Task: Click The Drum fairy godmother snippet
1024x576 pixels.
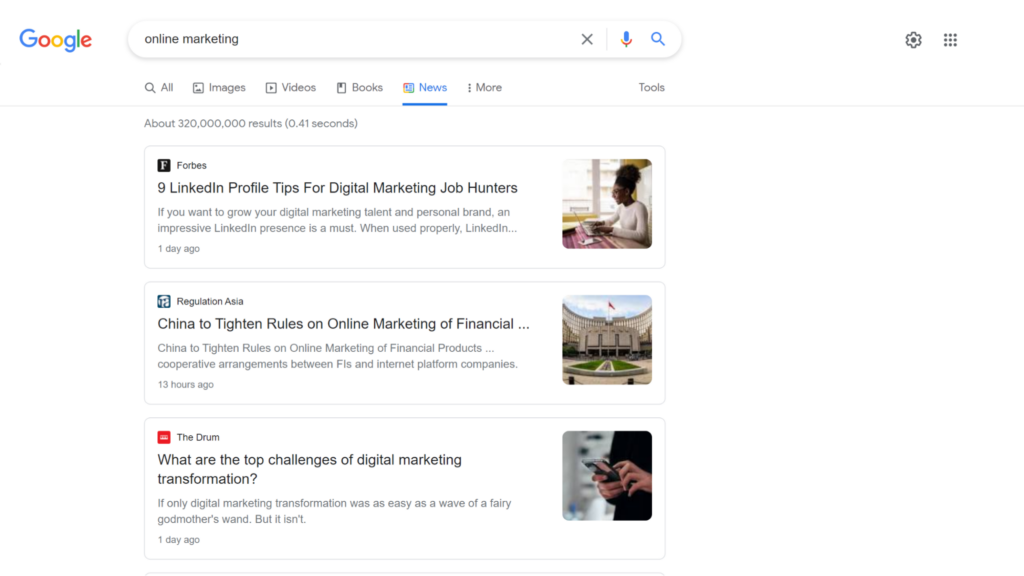Action: pos(334,511)
